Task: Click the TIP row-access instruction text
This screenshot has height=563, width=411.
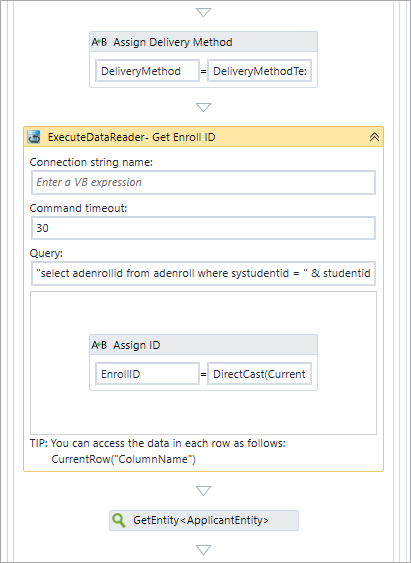Action: click(x=158, y=443)
